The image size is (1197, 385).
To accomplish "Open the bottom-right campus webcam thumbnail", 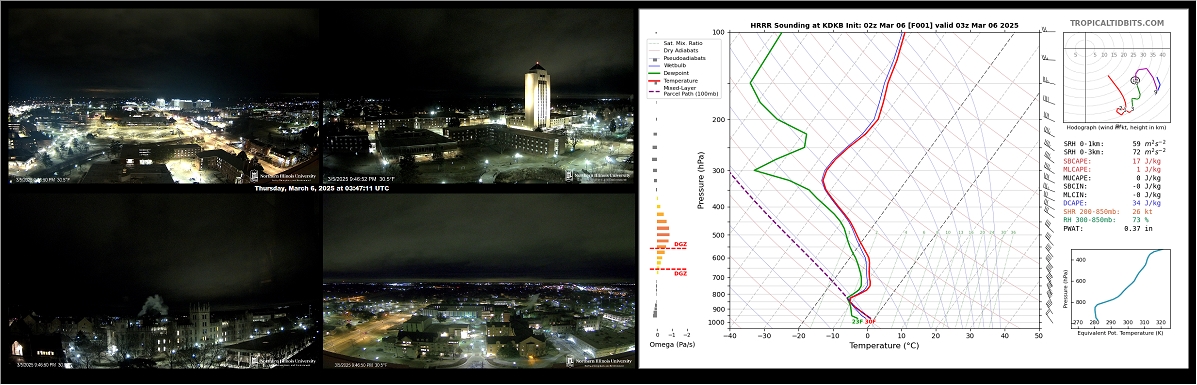I will (479, 281).
